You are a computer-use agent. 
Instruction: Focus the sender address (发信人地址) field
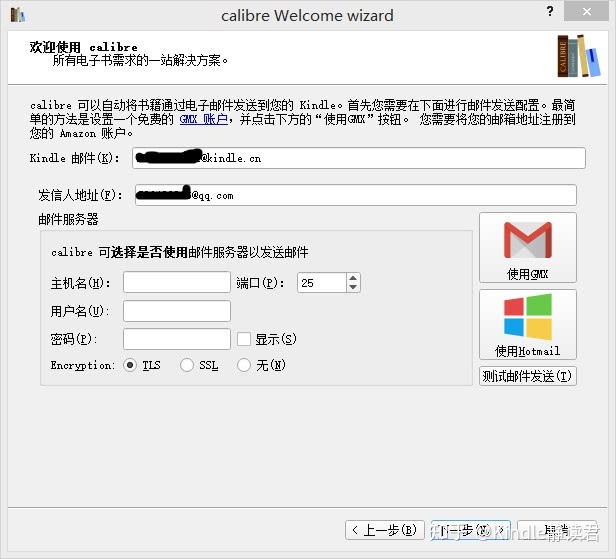click(356, 195)
